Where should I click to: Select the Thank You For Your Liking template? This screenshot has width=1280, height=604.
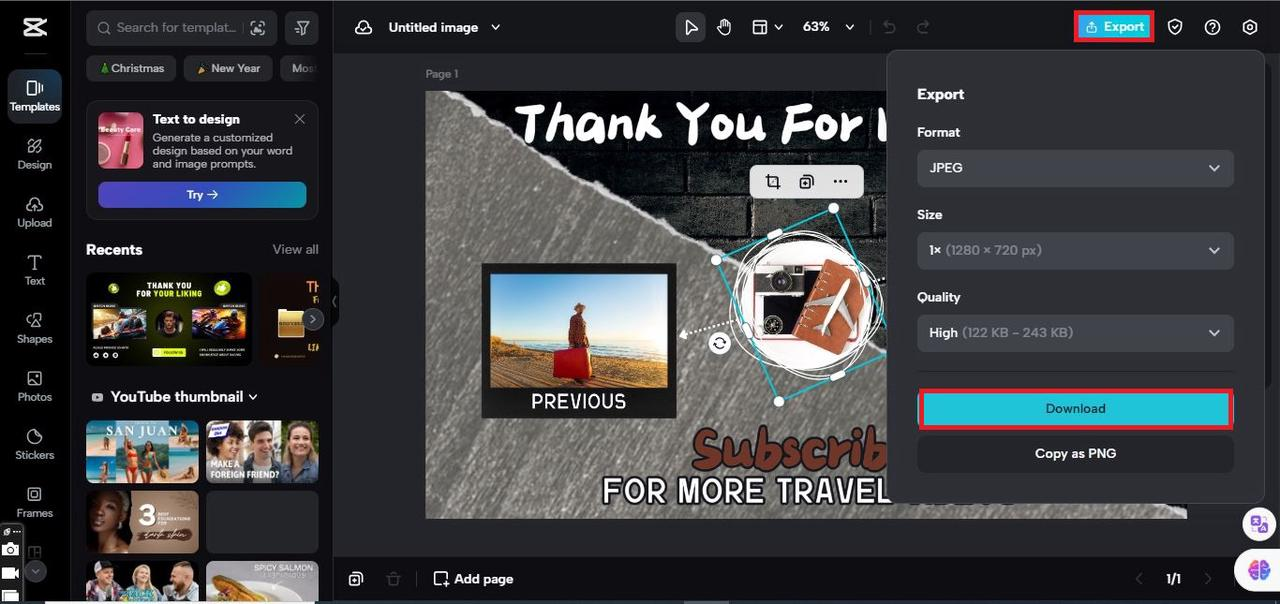pyautogui.click(x=169, y=318)
